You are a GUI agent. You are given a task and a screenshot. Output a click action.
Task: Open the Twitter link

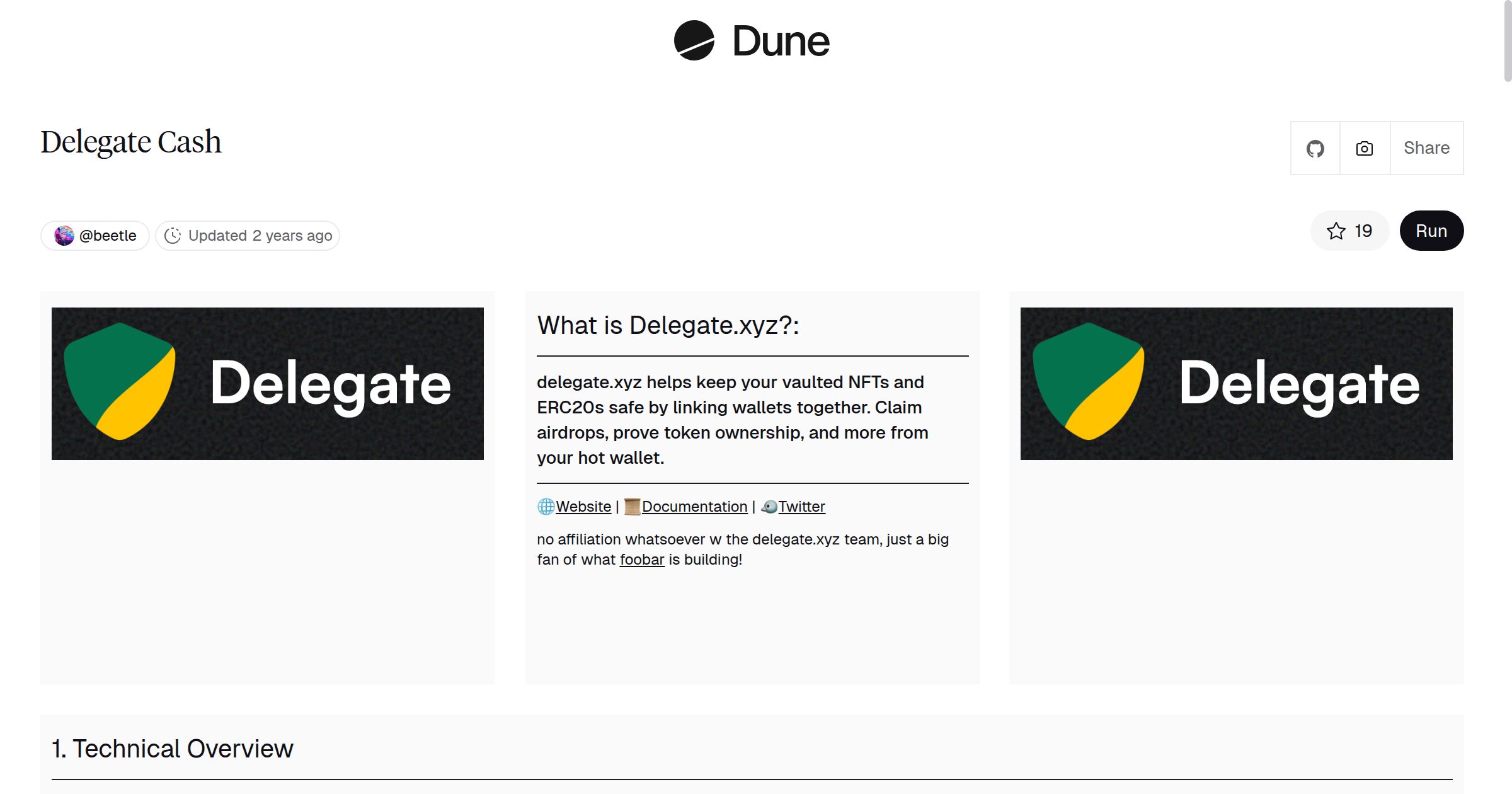pyautogui.click(x=801, y=507)
